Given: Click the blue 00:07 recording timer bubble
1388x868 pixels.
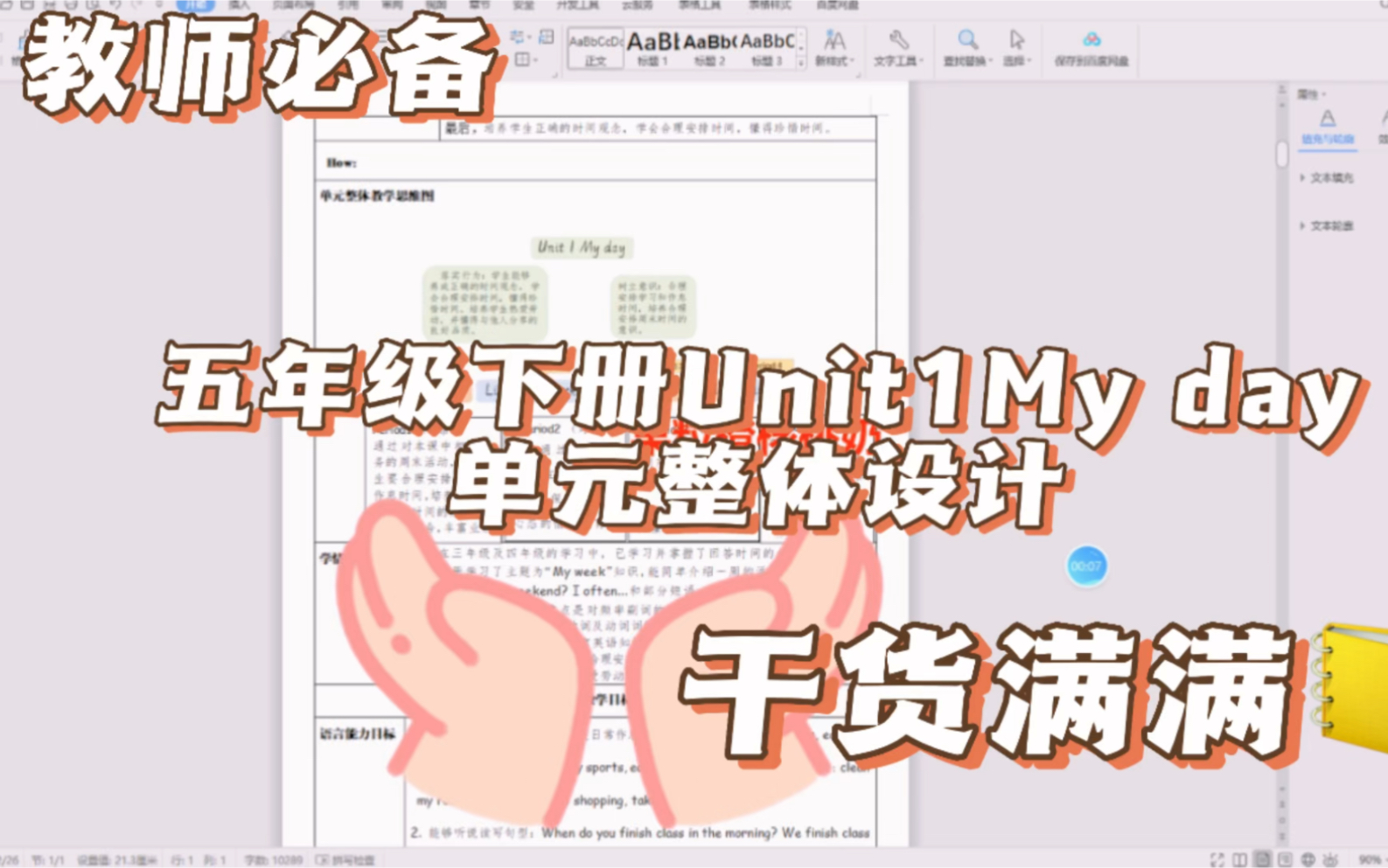Looking at the screenshot, I should pyautogui.click(x=1086, y=566).
